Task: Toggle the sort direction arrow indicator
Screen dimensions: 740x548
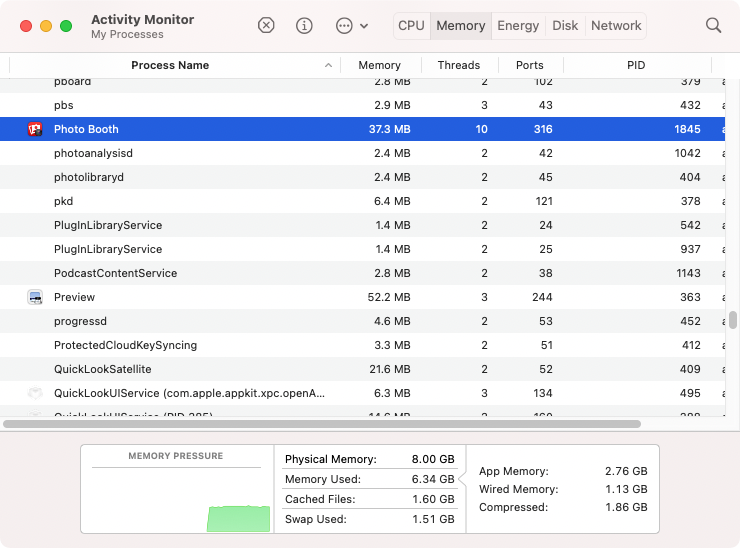Action: 328,65
